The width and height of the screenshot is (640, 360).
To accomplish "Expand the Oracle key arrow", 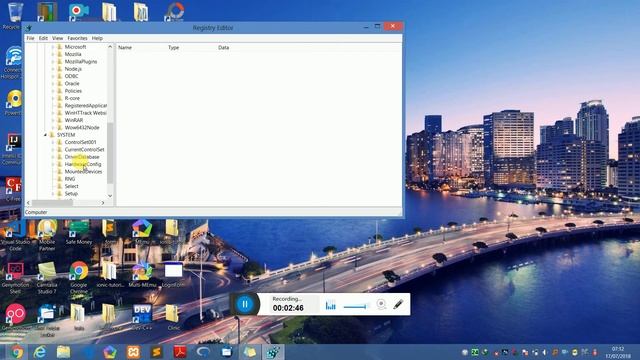I will point(53,84).
